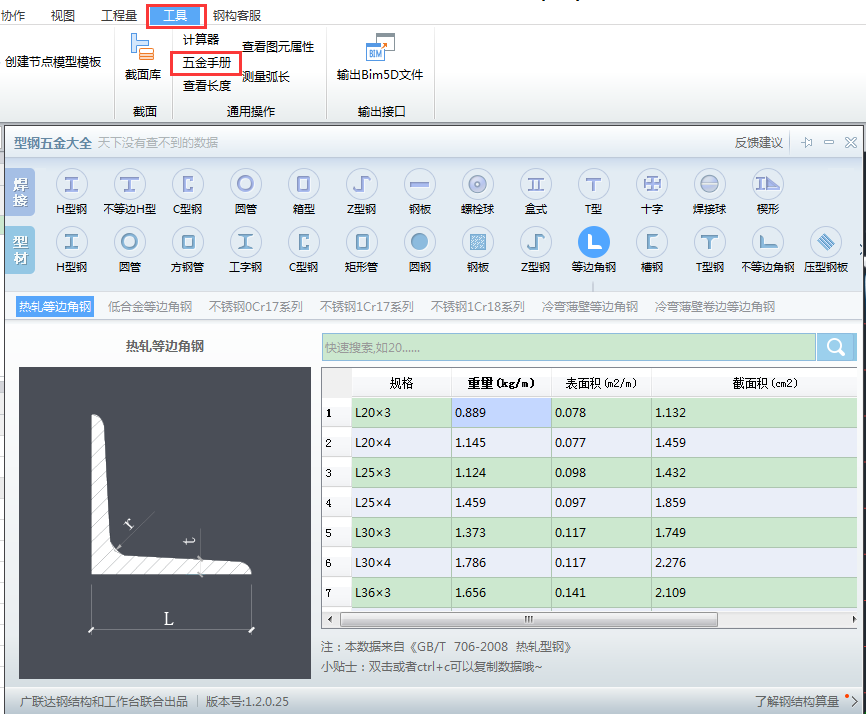Sort by 重量(kg/m) column header

501,383
